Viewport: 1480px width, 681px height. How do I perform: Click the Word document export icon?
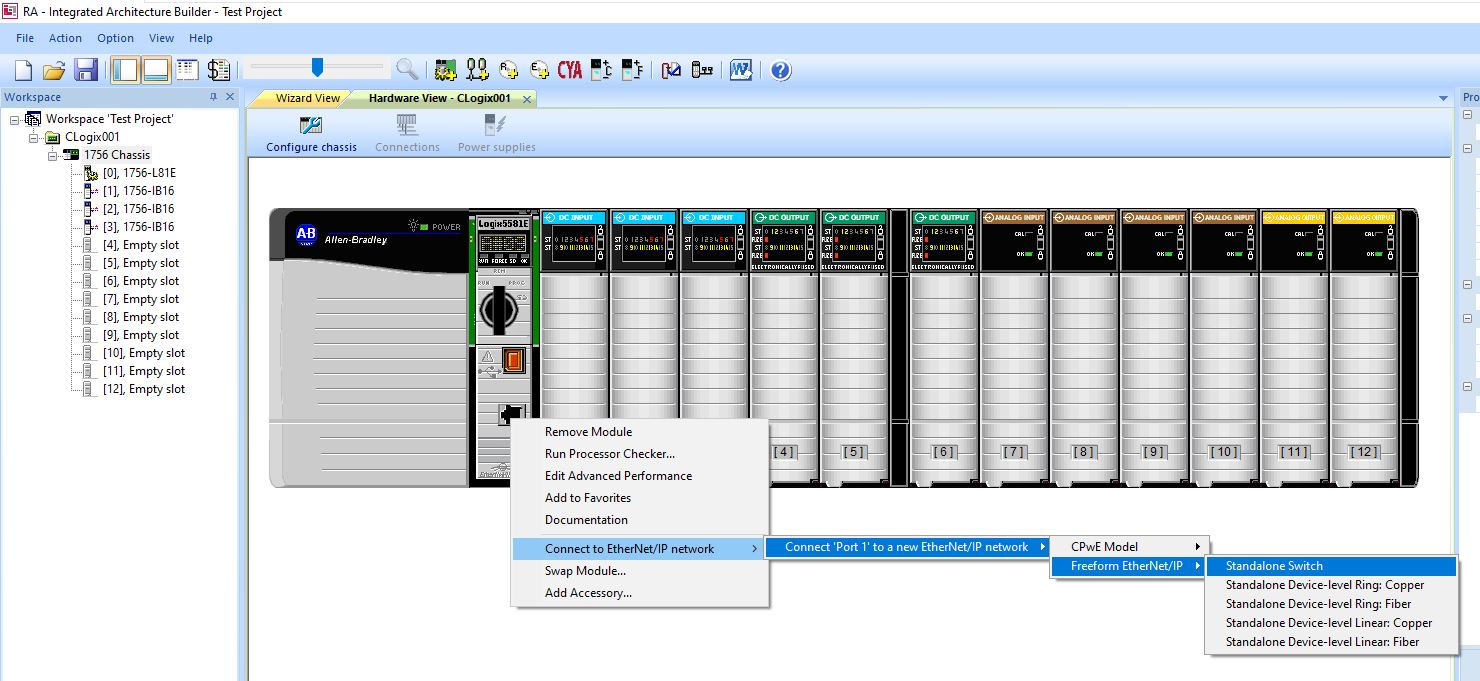(x=741, y=70)
